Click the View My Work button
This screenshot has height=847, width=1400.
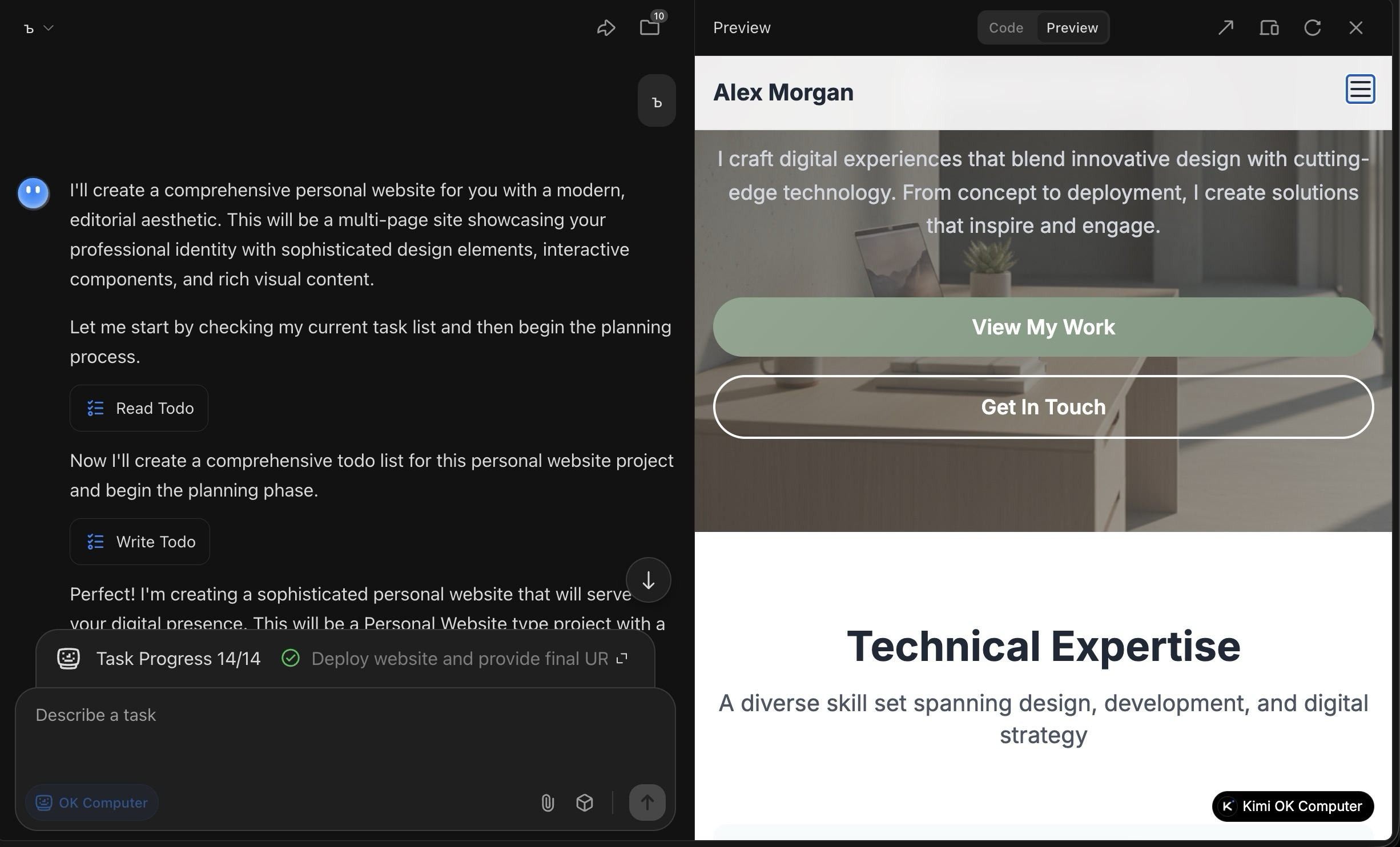(x=1043, y=327)
